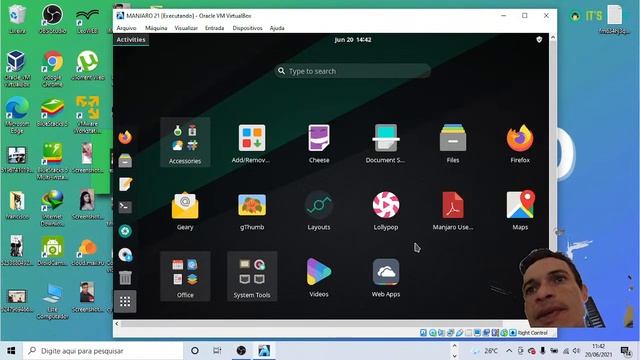Click Firefox in the GNOME dock
Screen dimensions: 640x360
coord(125,137)
